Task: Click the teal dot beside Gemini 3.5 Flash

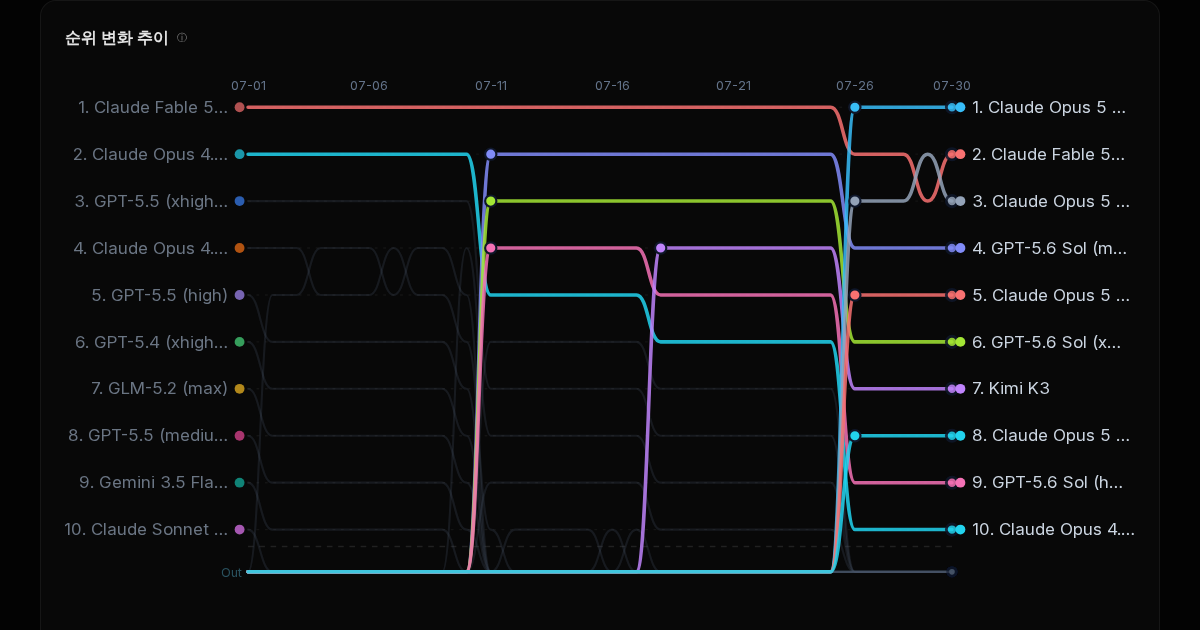Action: pyautogui.click(x=239, y=482)
